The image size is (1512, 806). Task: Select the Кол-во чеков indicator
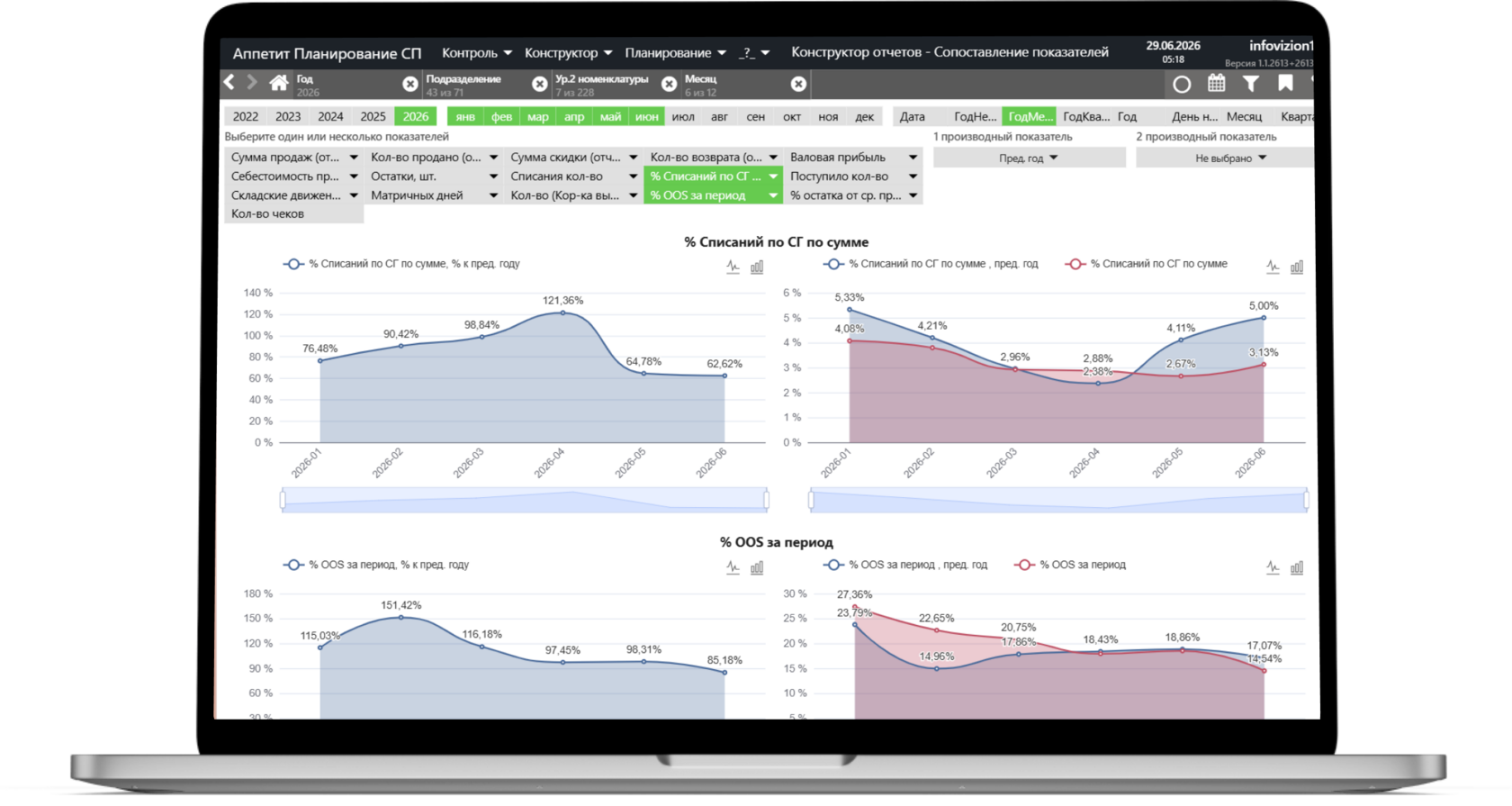point(293,213)
